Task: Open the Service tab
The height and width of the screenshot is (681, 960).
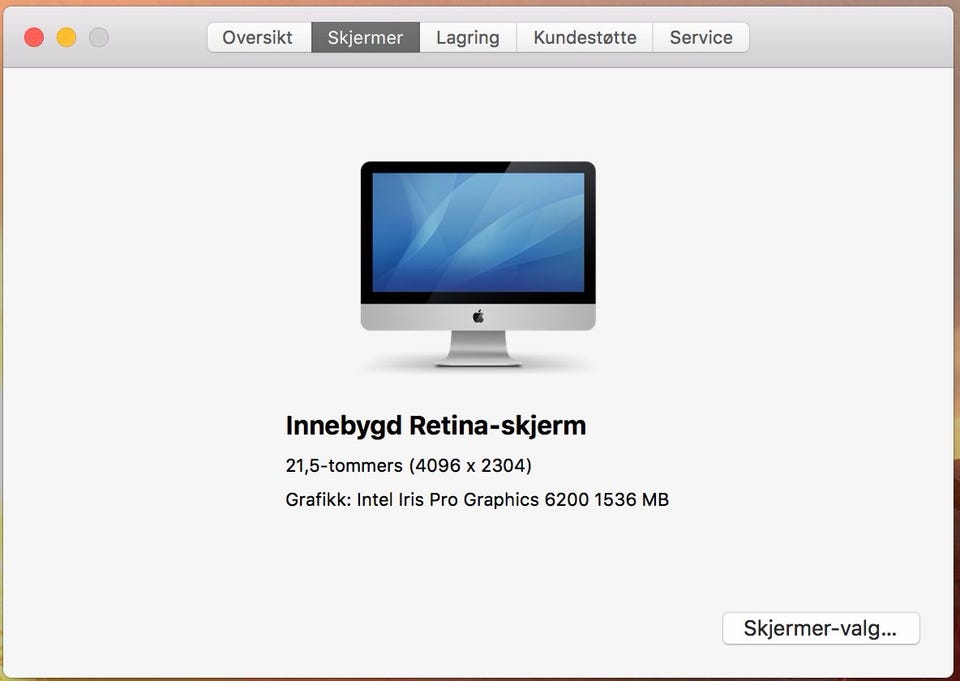Action: tap(701, 37)
